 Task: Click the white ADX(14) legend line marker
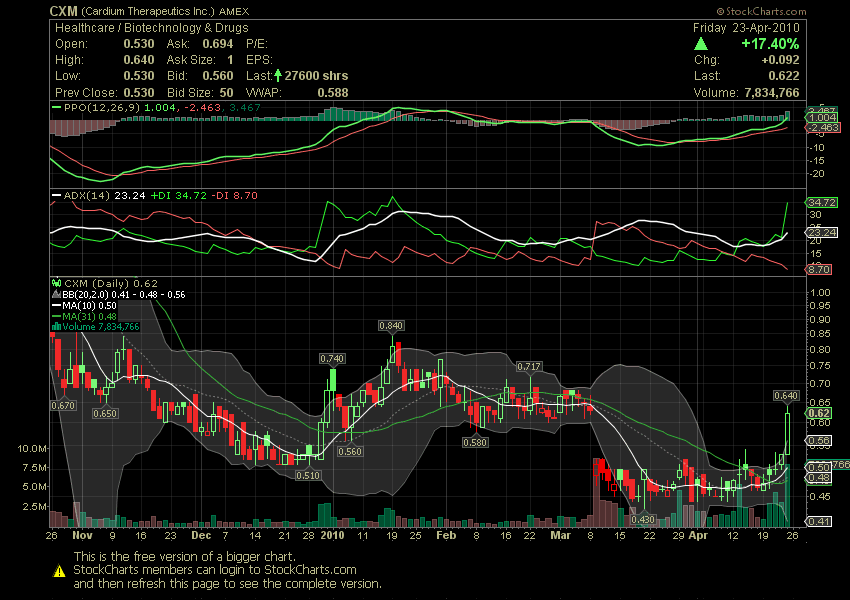pos(56,196)
